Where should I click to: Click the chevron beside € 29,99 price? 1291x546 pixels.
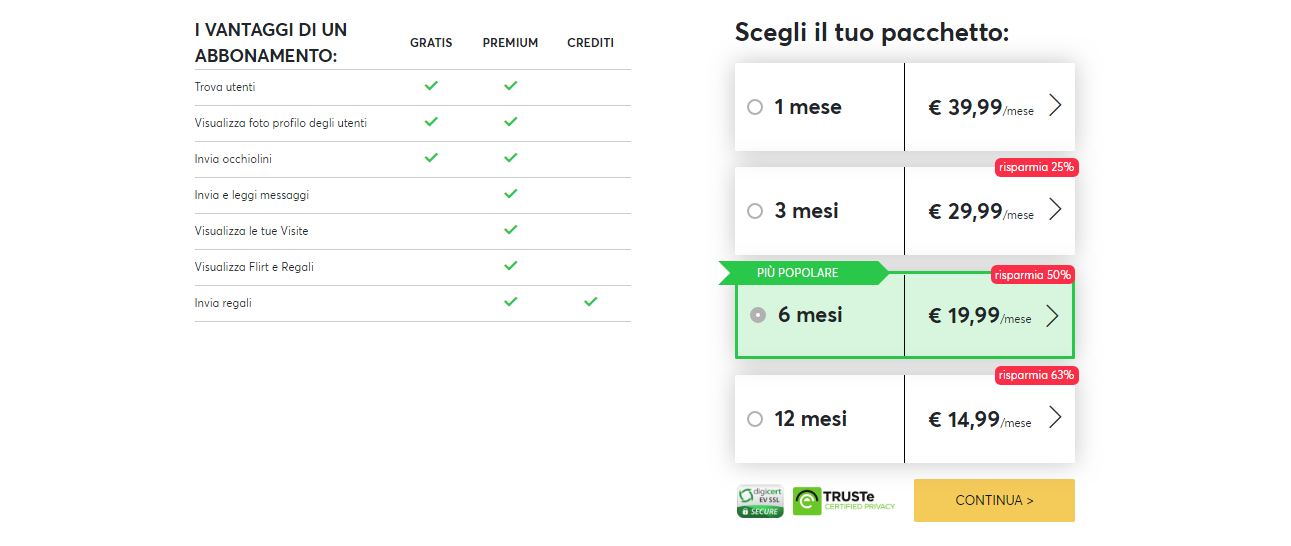click(1054, 210)
